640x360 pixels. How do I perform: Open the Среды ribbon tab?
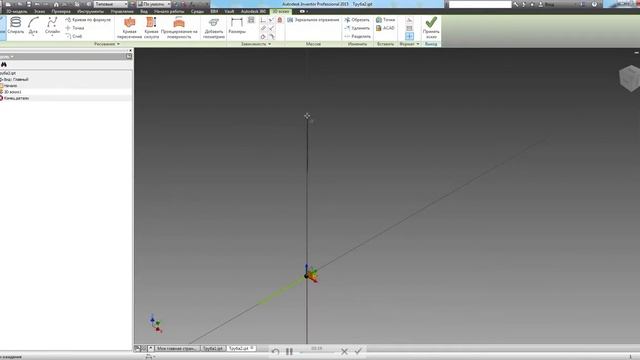click(x=197, y=11)
